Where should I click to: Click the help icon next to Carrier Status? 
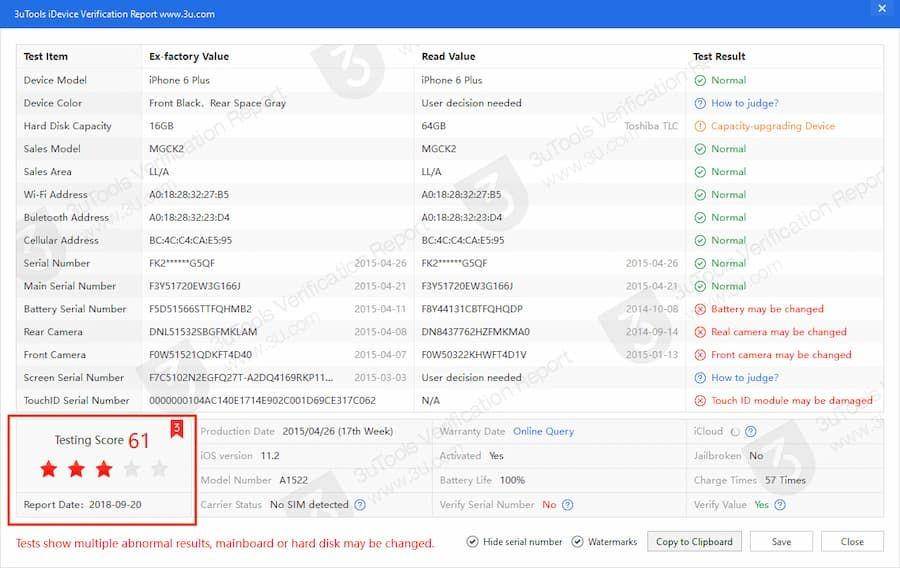tap(360, 505)
